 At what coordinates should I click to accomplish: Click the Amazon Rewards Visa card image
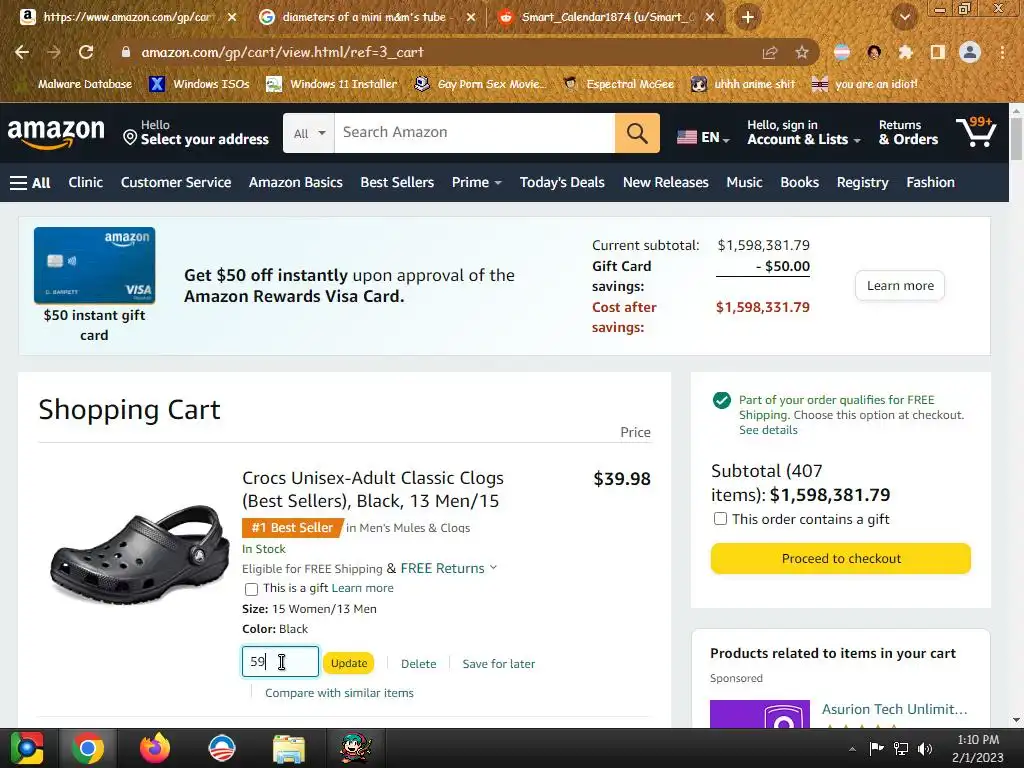coord(95,265)
